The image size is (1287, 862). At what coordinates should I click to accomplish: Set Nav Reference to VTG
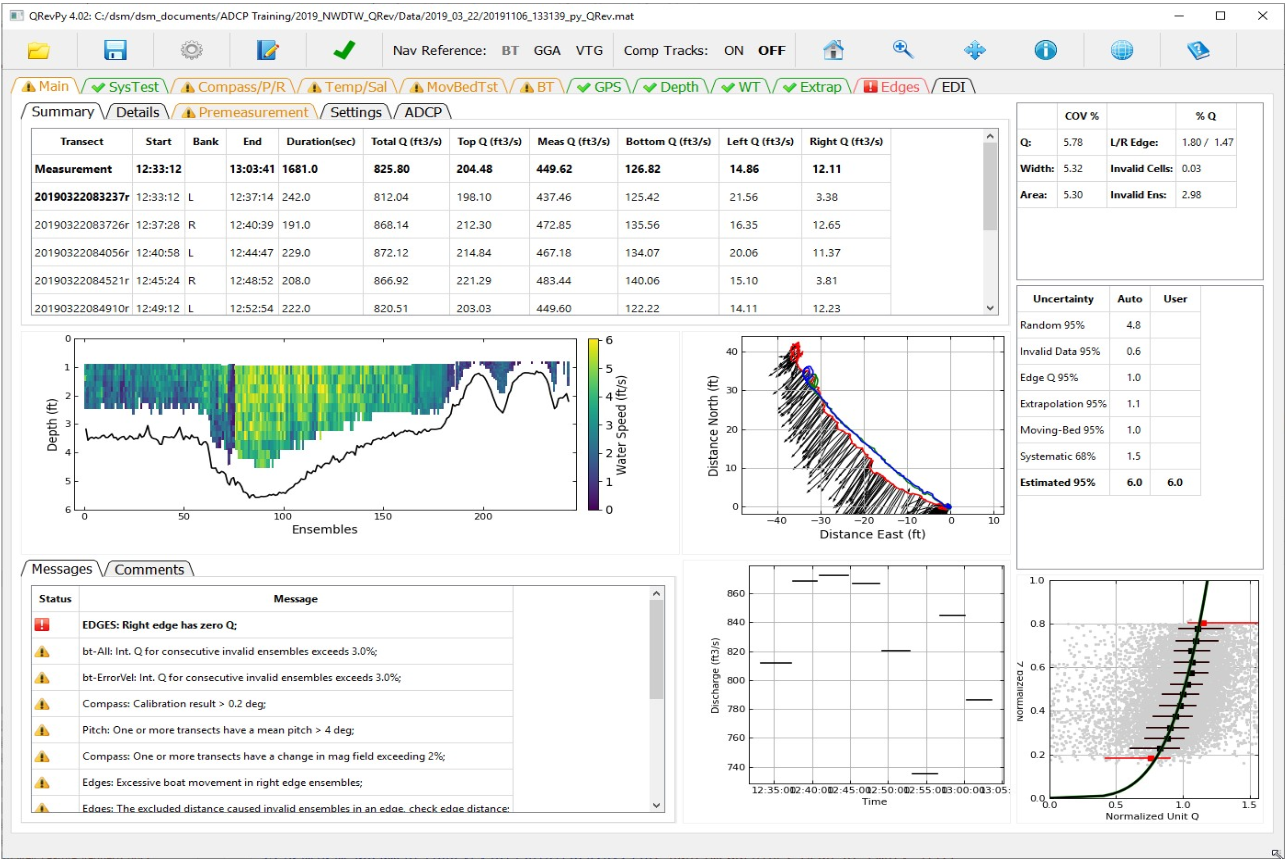(x=589, y=50)
